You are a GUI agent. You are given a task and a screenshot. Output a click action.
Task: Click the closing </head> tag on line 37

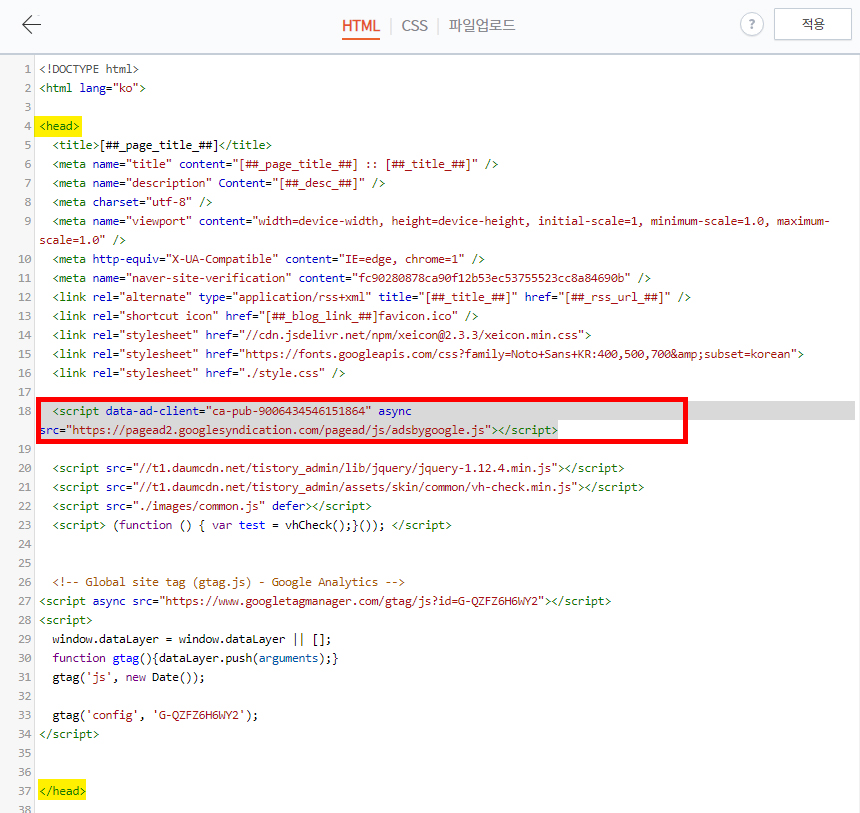tap(62, 791)
